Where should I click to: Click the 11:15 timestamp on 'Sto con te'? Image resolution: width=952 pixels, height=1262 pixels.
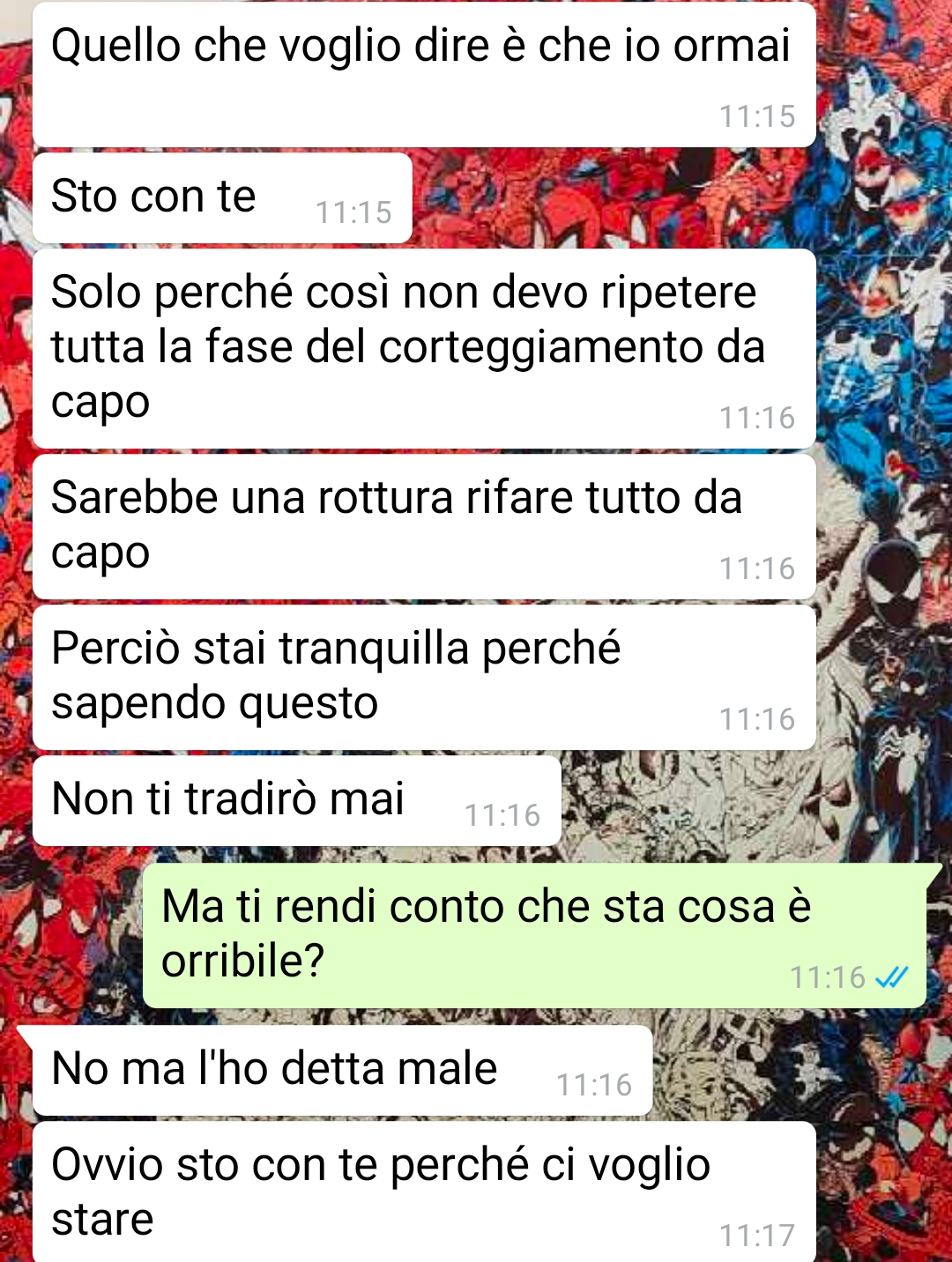(x=353, y=212)
